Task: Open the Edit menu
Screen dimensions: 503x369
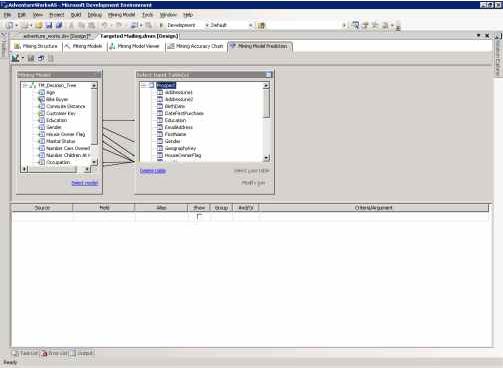Action: click(22, 15)
